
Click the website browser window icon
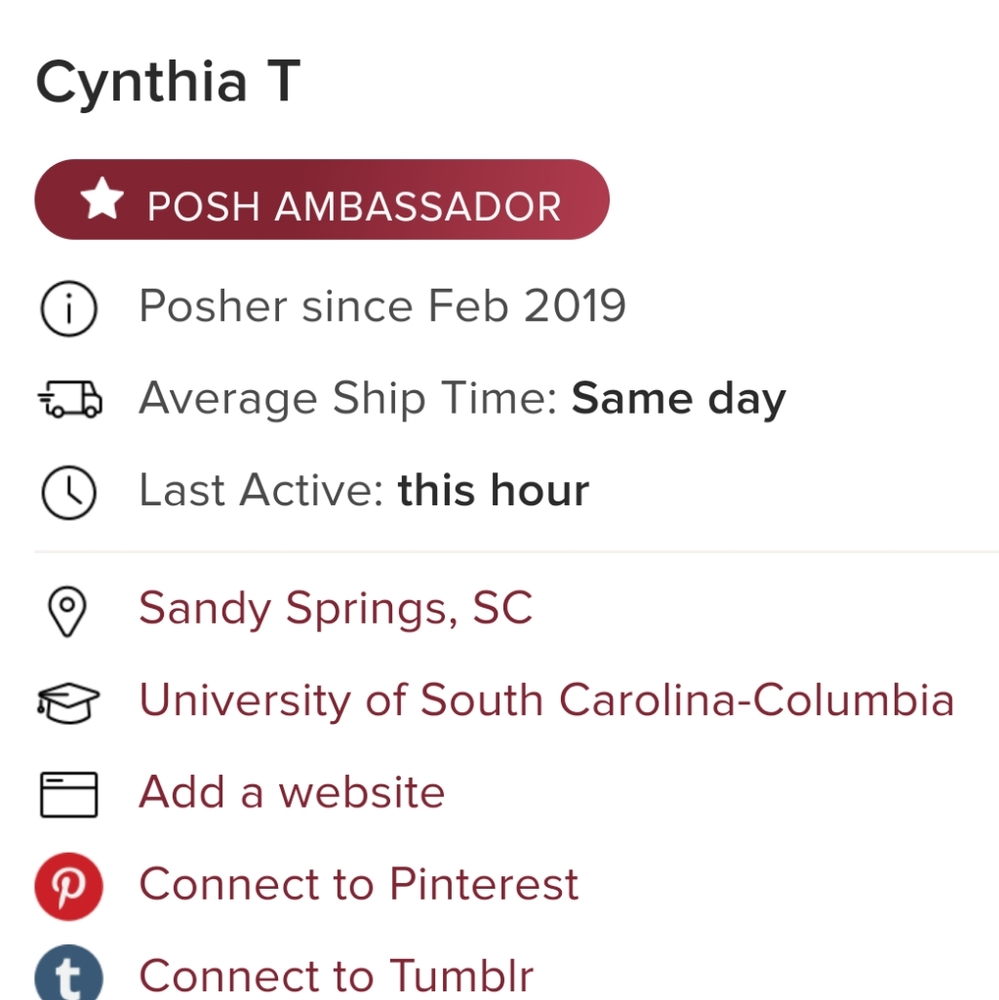coord(68,795)
